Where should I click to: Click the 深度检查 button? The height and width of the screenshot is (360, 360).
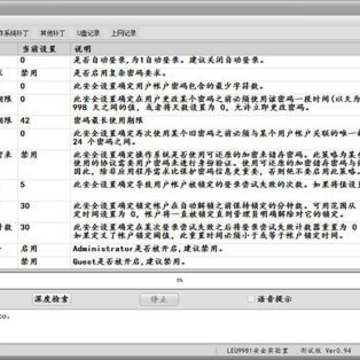[52, 299]
